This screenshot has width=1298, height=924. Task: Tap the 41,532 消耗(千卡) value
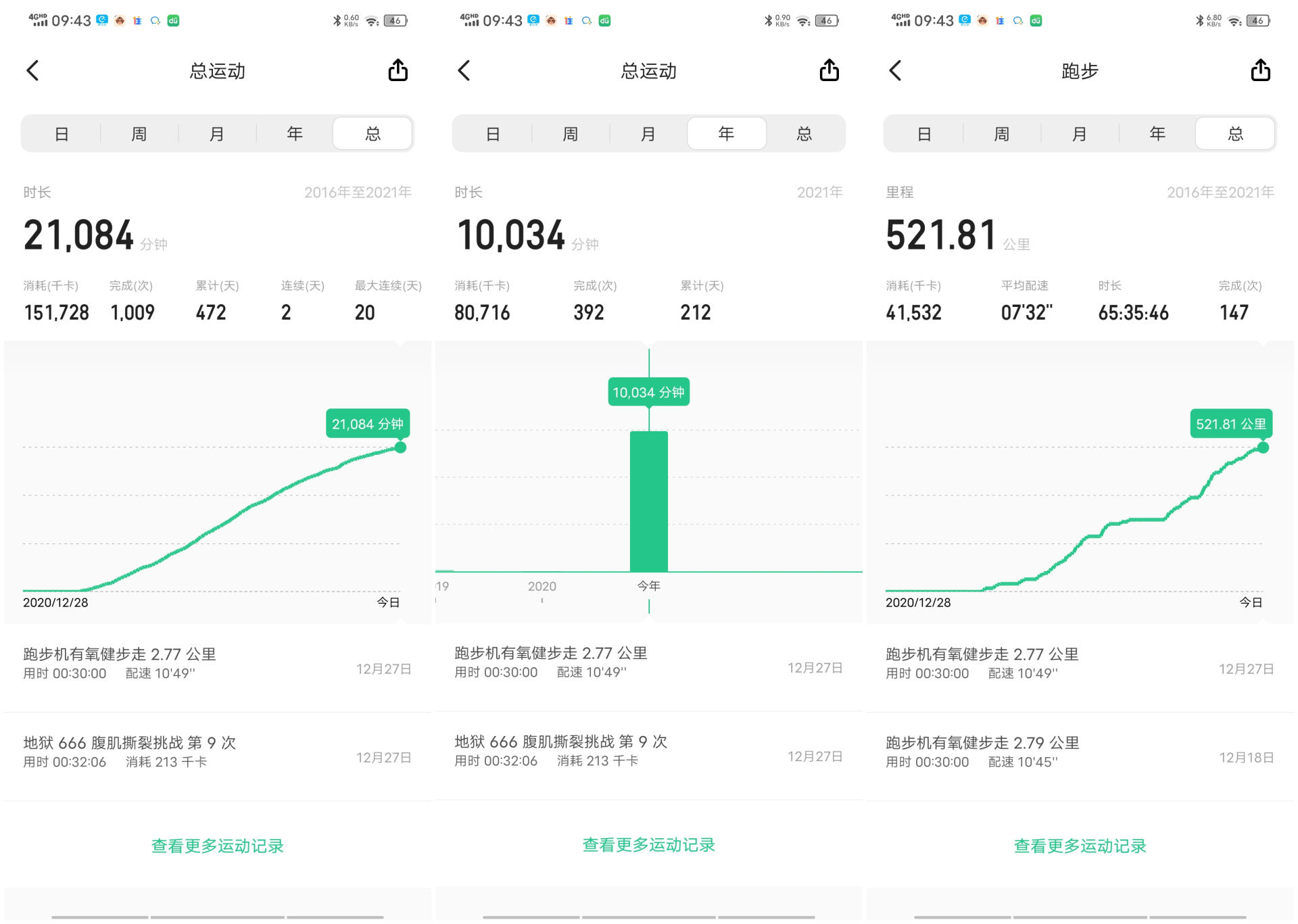pos(914,312)
